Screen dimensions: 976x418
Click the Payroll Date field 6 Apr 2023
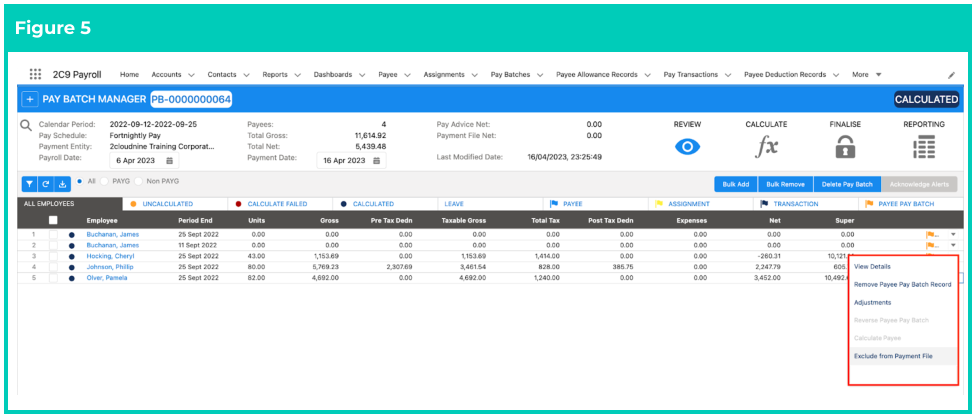click(x=144, y=160)
